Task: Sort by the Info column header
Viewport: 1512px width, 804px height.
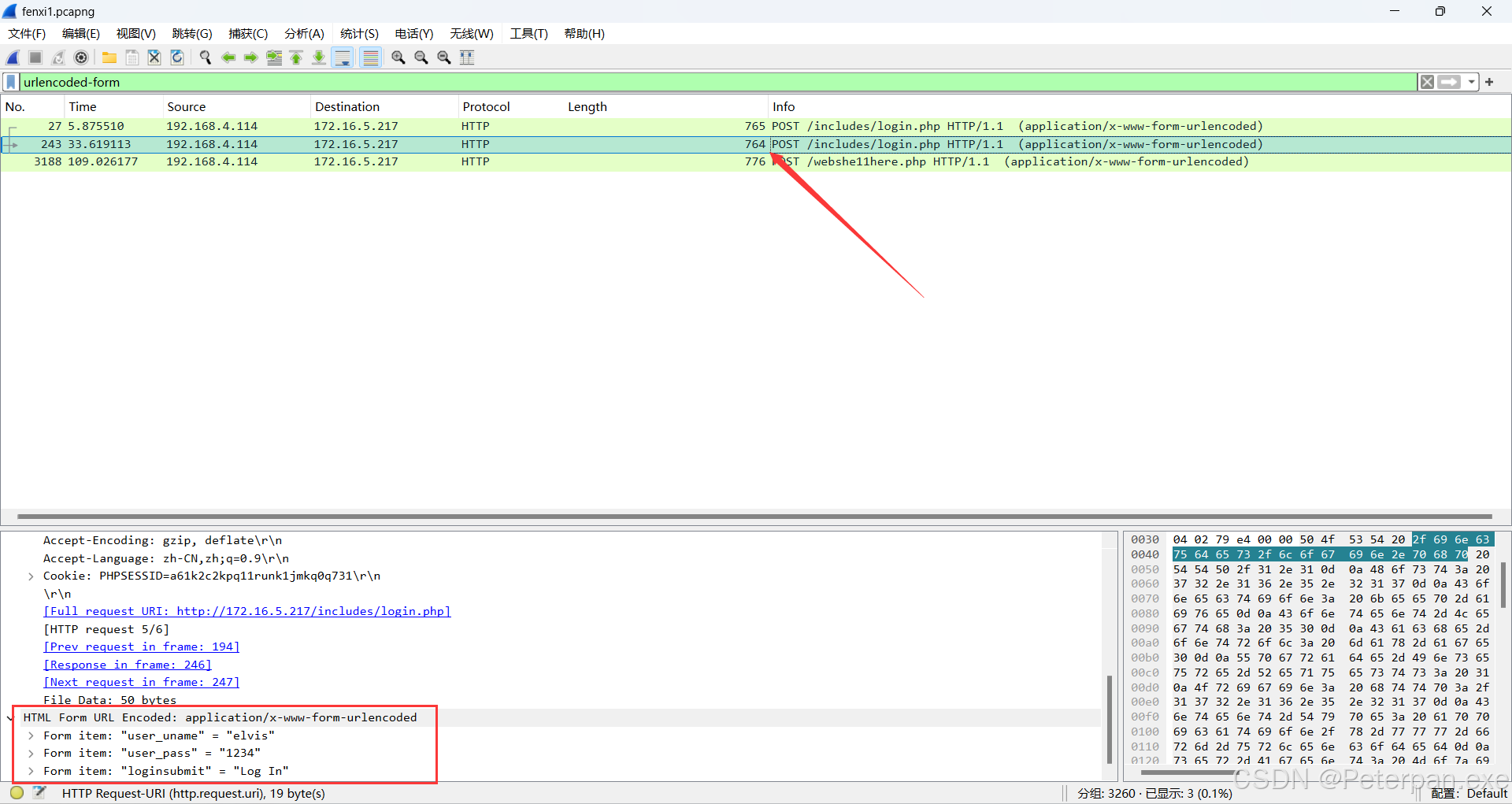Action: (x=1139, y=107)
